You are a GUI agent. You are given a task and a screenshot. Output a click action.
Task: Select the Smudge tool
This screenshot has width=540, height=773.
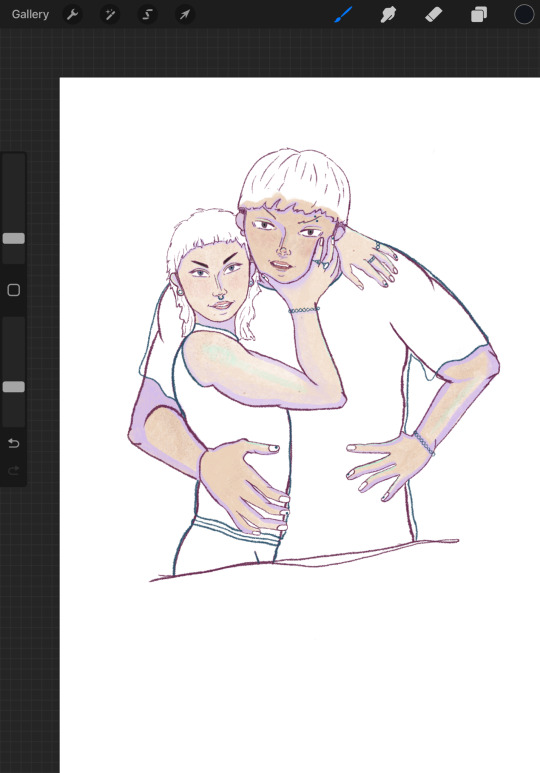point(388,15)
